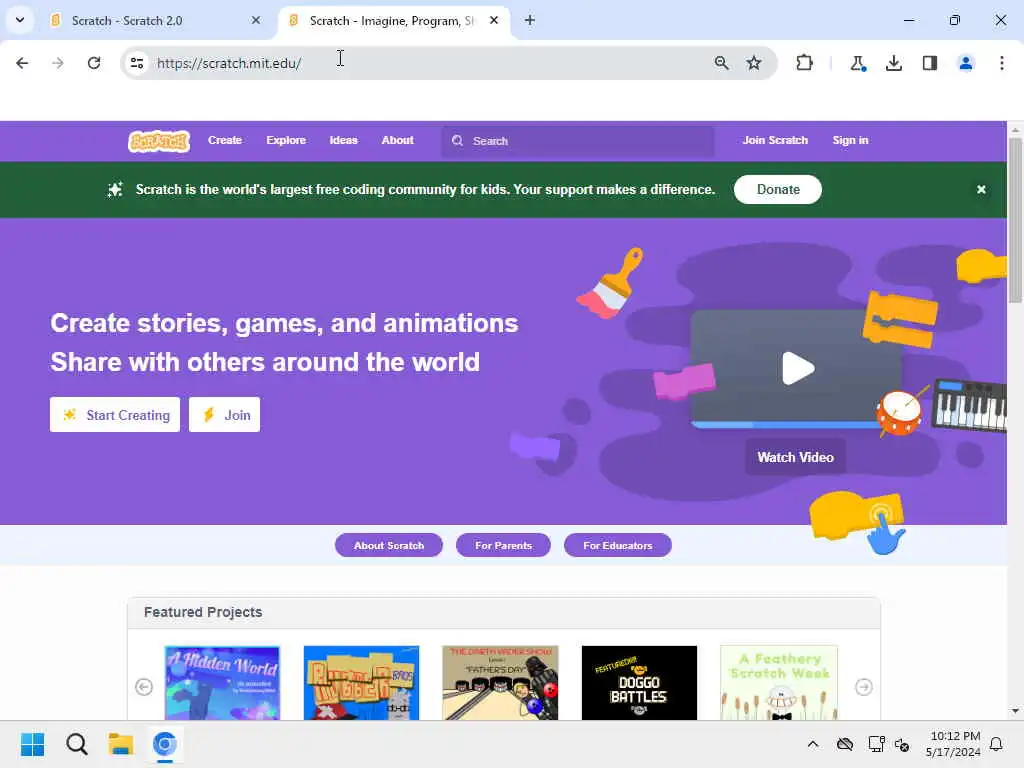
Task: View site information icon in address bar
Action: [137, 63]
